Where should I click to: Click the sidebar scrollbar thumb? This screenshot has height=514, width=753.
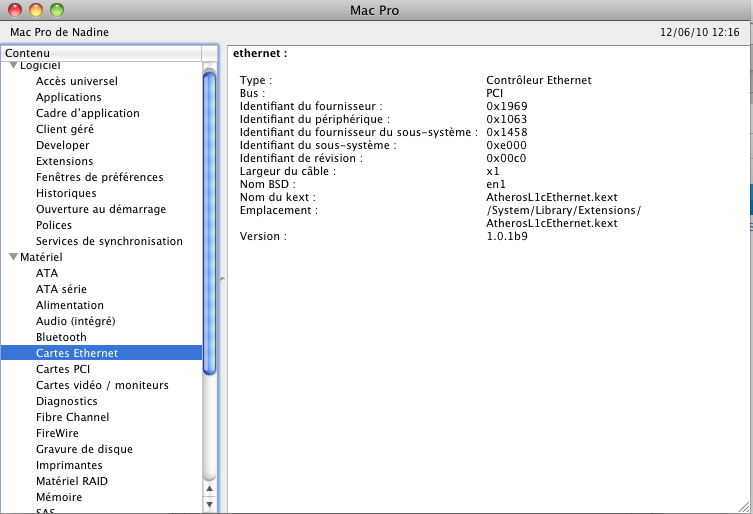click(209, 222)
